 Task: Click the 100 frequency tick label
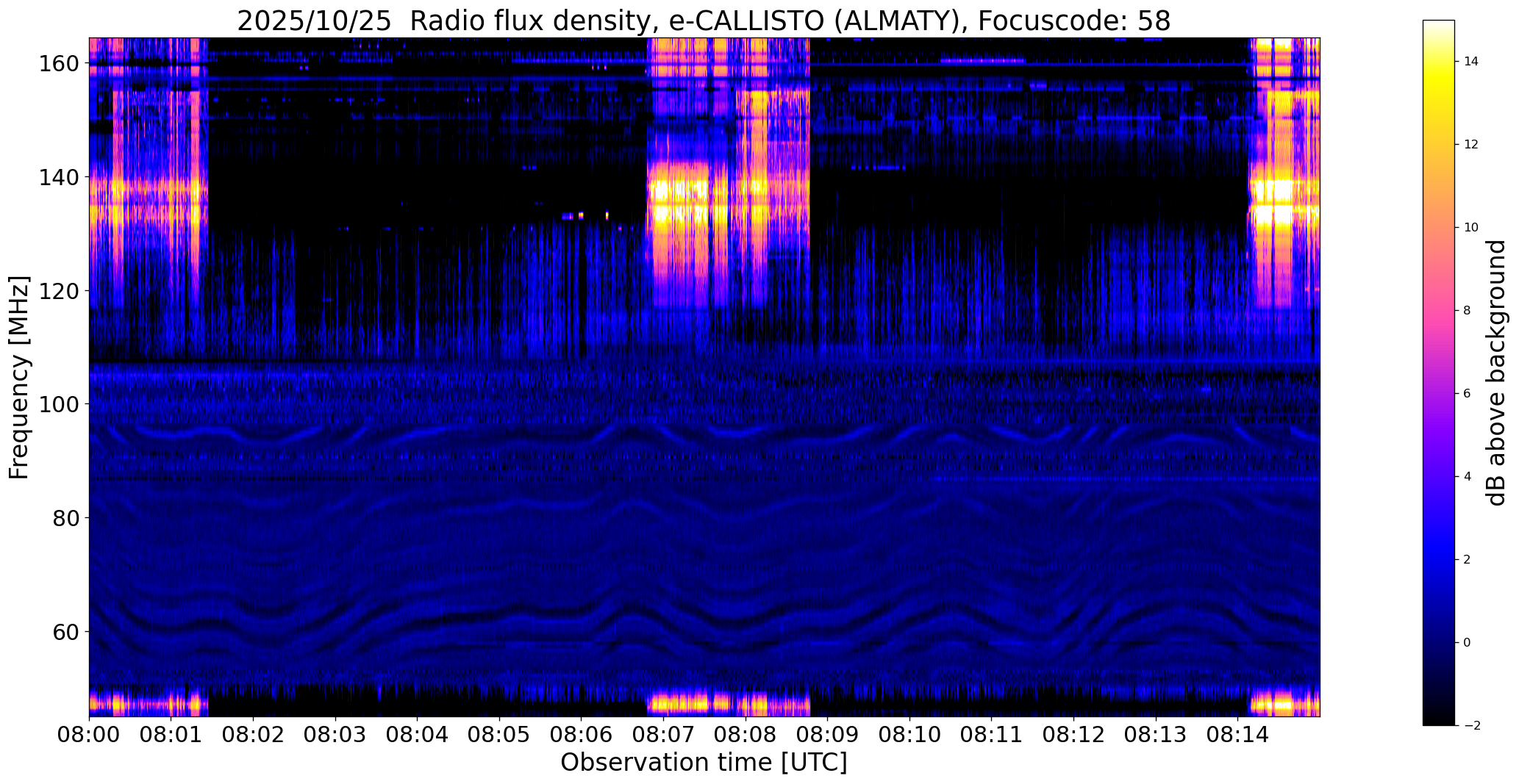pyautogui.click(x=60, y=404)
